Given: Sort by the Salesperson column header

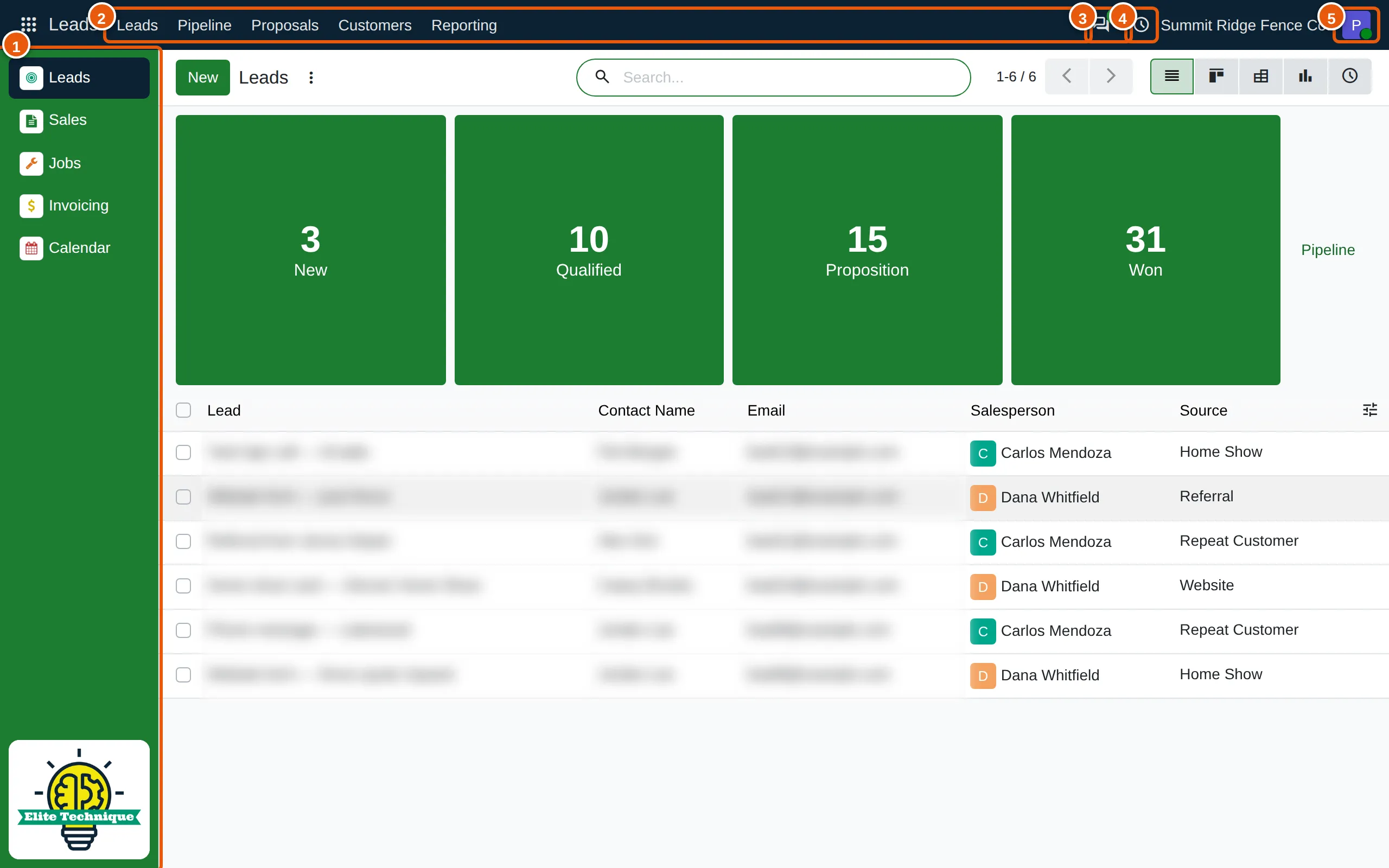Looking at the screenshot, I should click(1012, 411).
